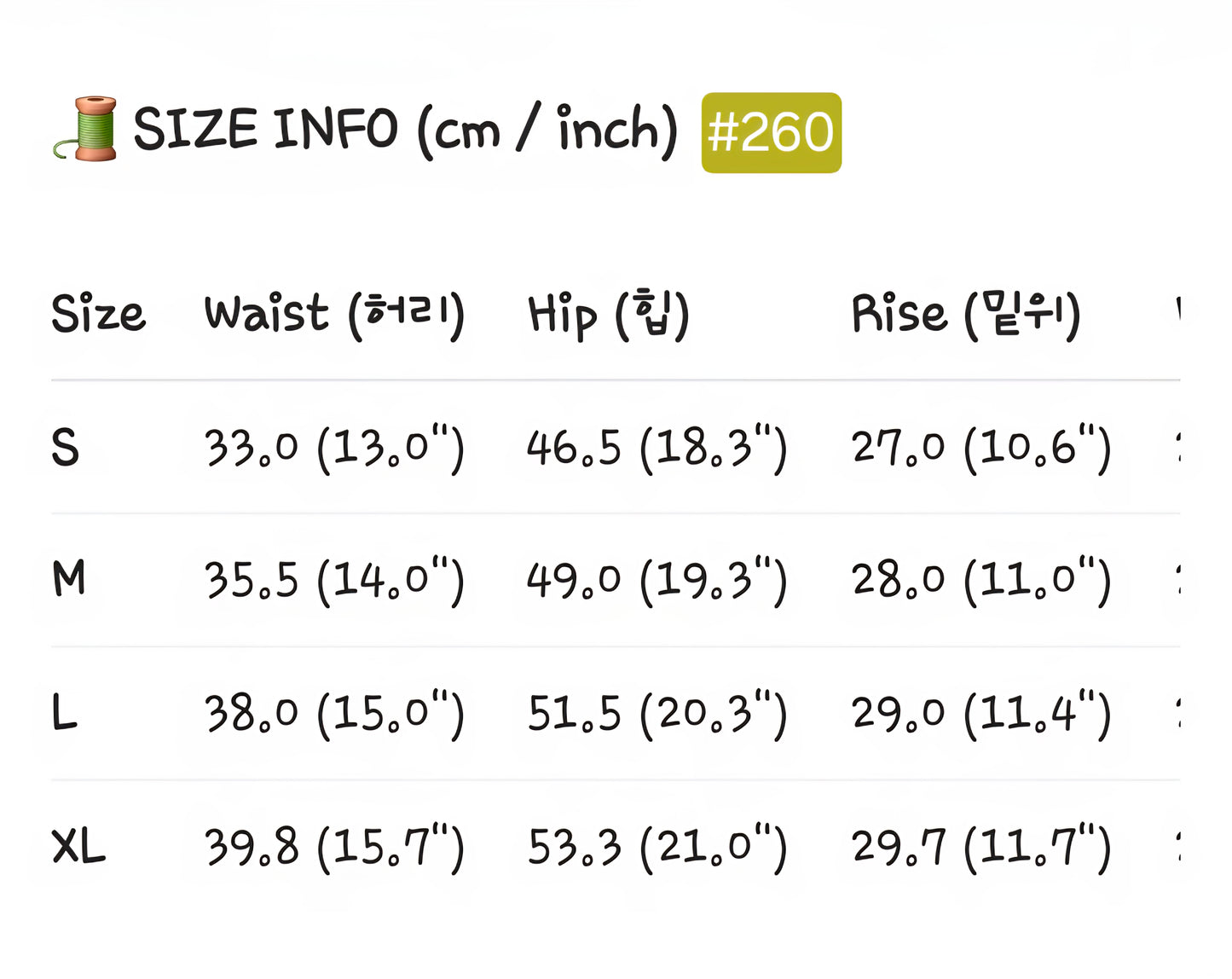
Task: Click the M size row label
Action: 69,579
